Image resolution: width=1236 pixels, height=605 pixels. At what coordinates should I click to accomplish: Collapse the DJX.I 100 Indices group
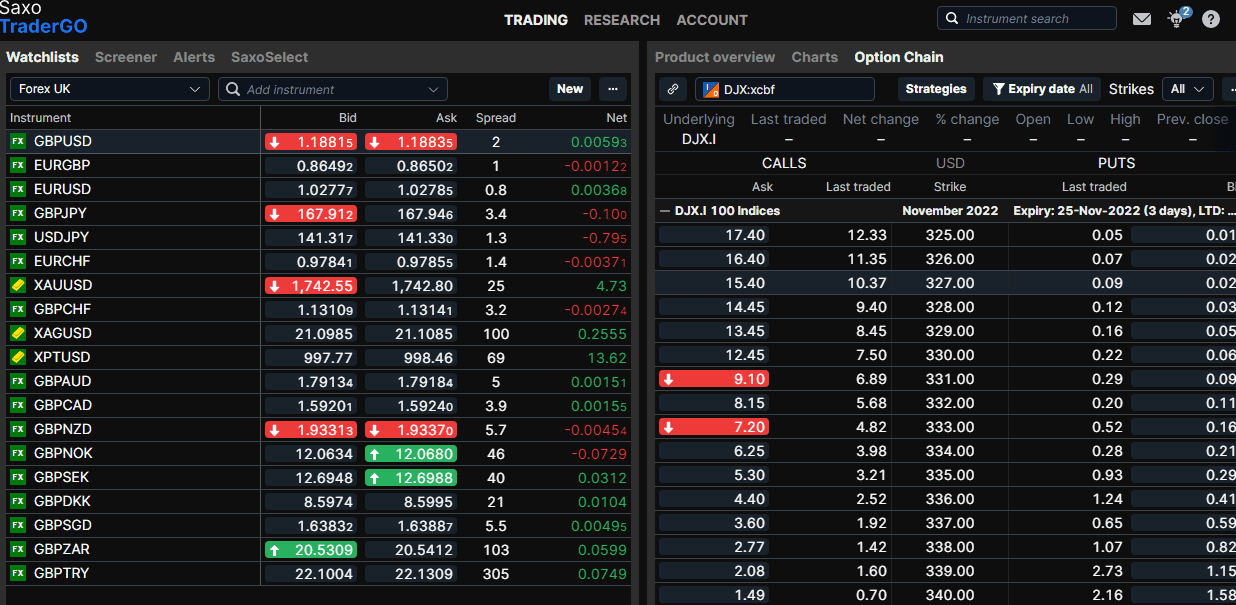(665, 211)
